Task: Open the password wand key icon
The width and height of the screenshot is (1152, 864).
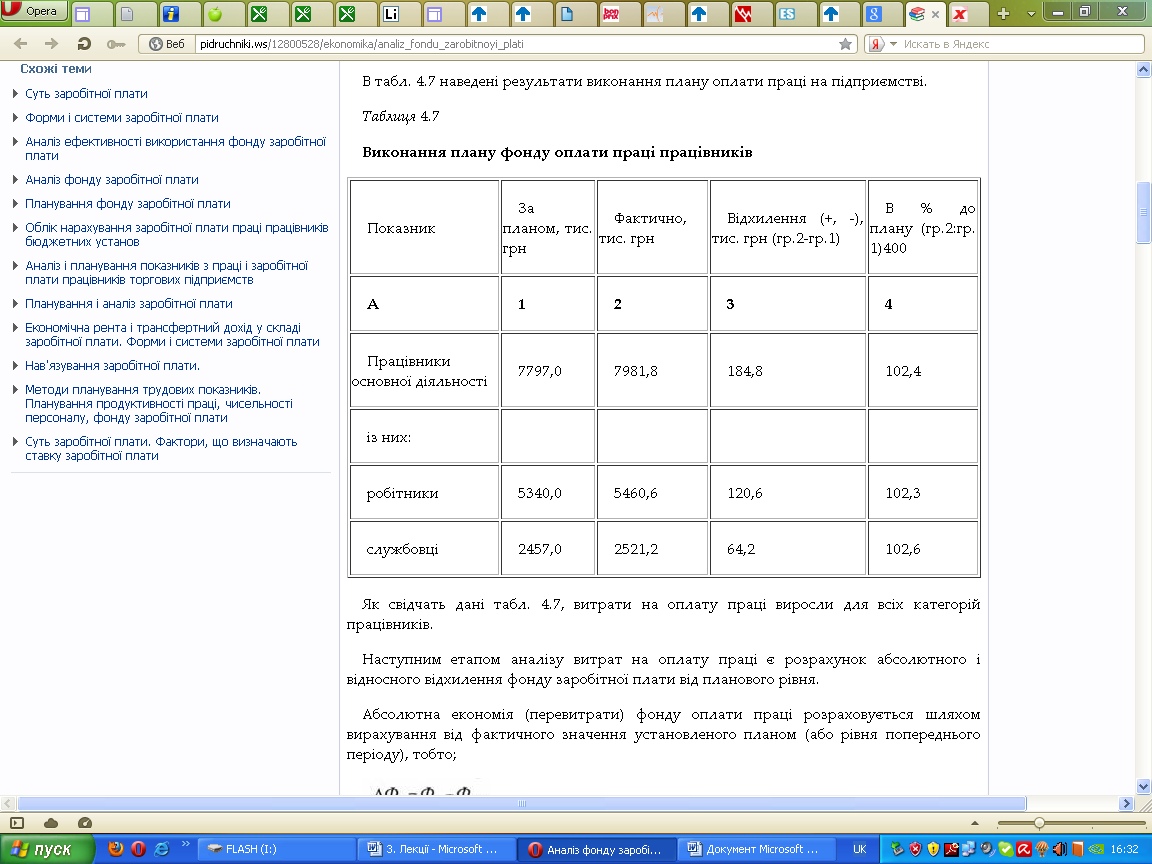Action: pyautogui.click(x=116, y=44)
